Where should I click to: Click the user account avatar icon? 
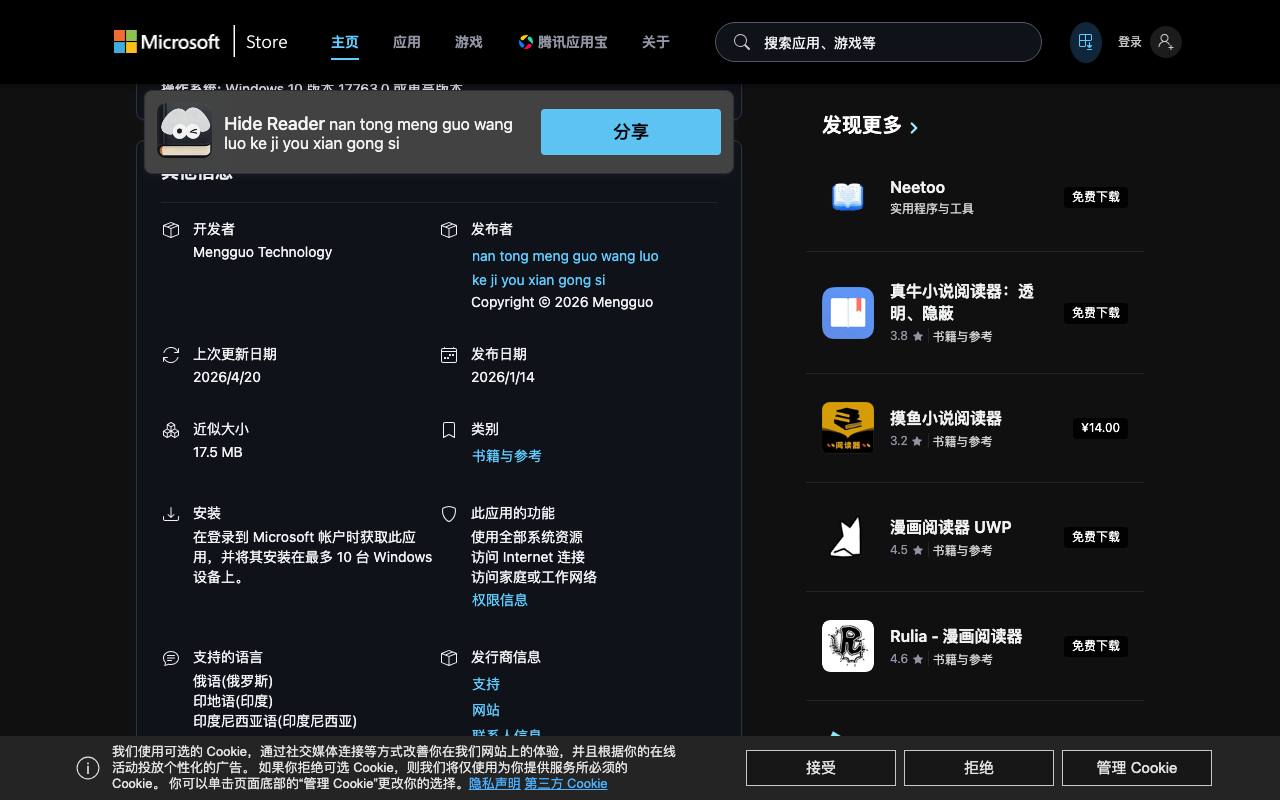1165,42
